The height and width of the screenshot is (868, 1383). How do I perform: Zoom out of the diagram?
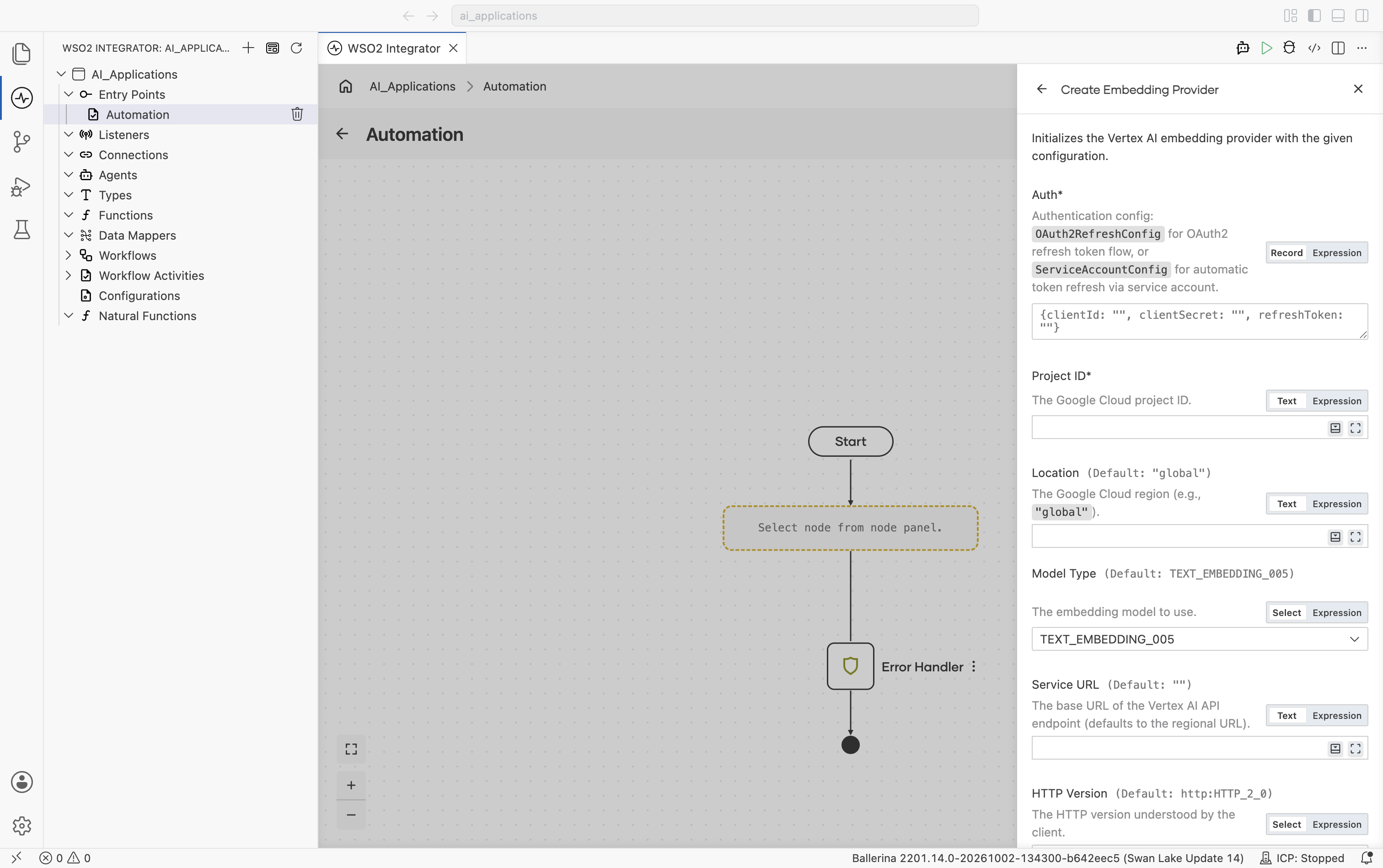(351, 814)
